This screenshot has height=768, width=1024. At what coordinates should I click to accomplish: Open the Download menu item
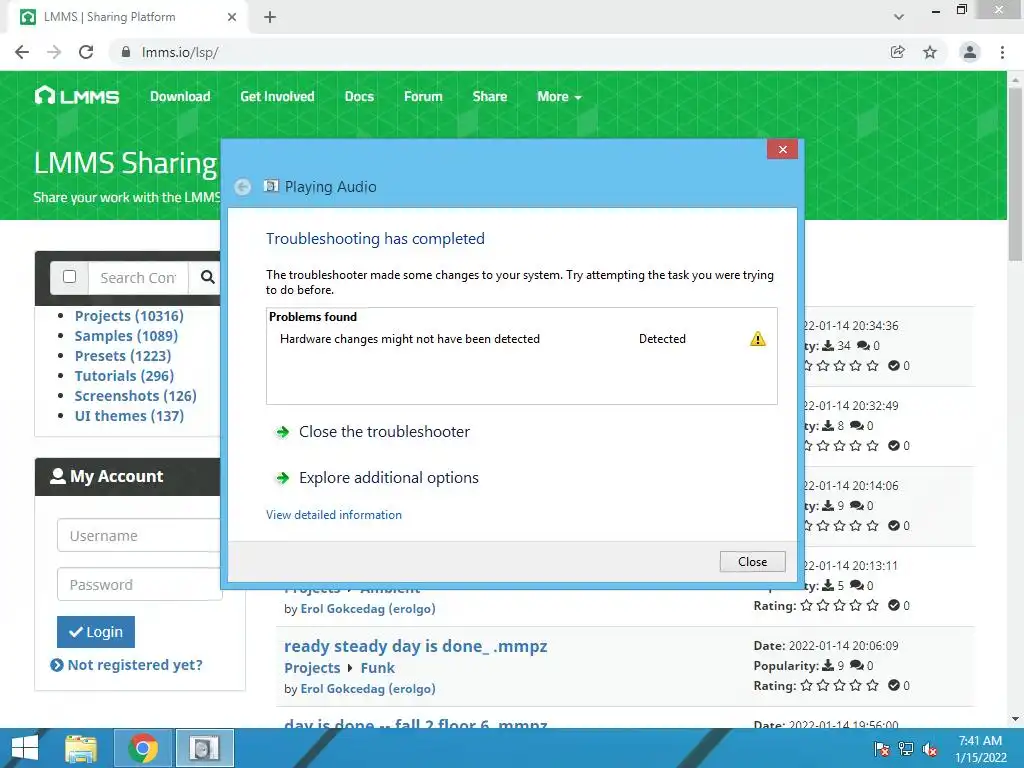[180, 97]
